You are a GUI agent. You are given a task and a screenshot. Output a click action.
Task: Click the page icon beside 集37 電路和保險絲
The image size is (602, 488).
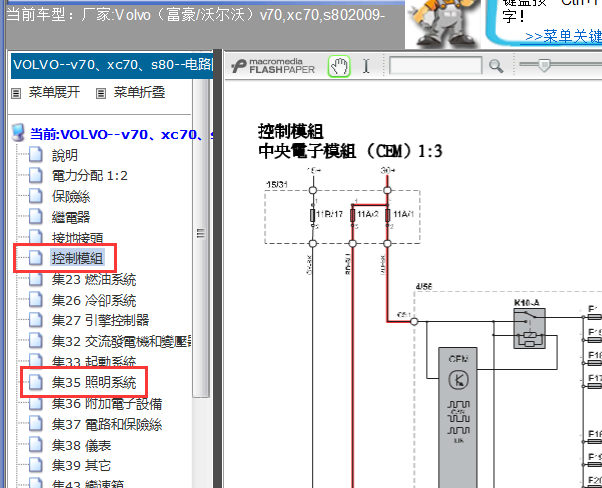click(x=36, y=424)
